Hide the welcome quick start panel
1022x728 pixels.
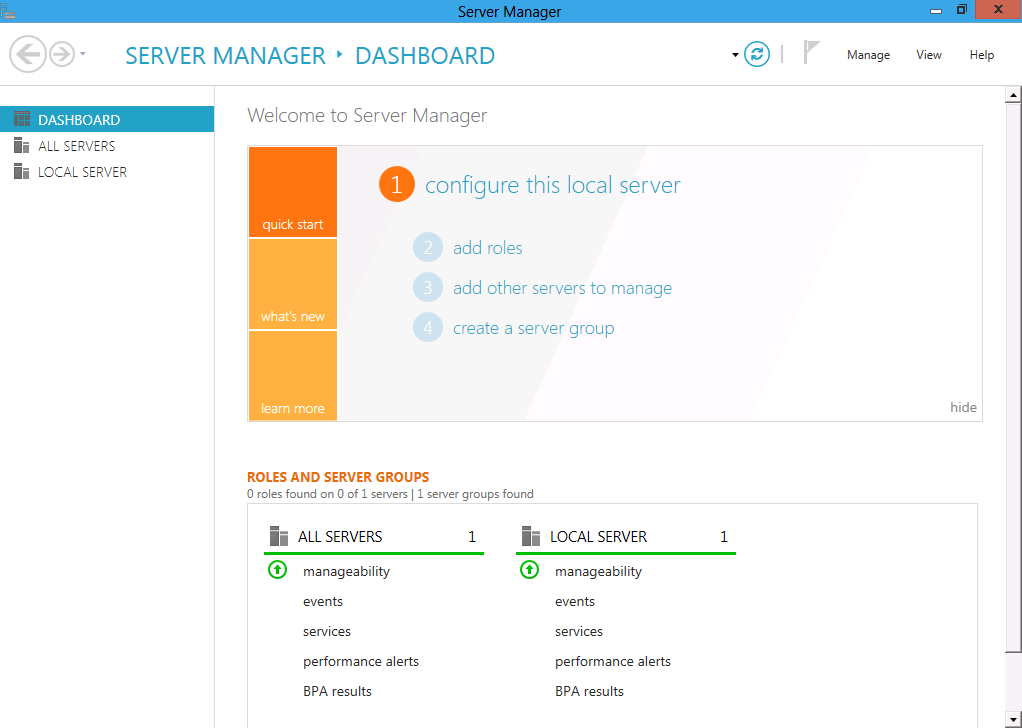[x=963, y=407]
